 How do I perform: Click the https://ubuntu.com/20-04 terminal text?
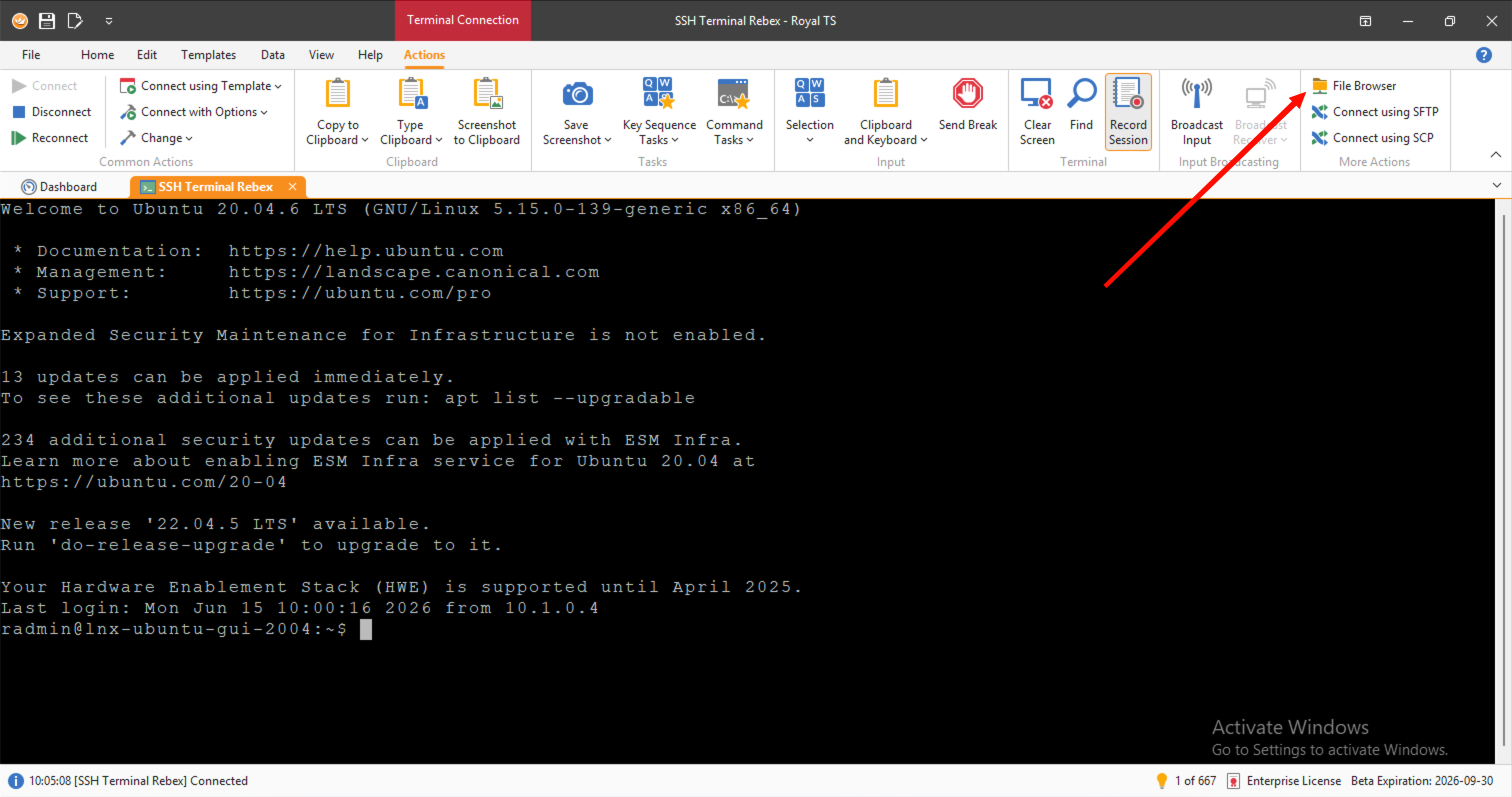click(x=144, y=482)
